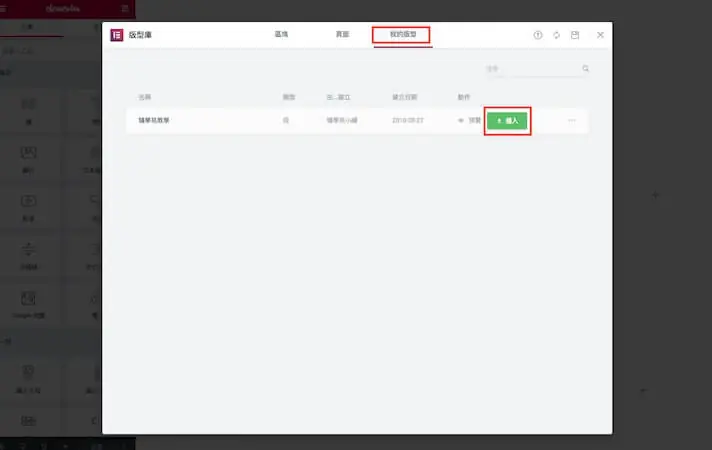Open the Pages tab in template library
Screen dimensions: 712x450
(x=342, y=35)
